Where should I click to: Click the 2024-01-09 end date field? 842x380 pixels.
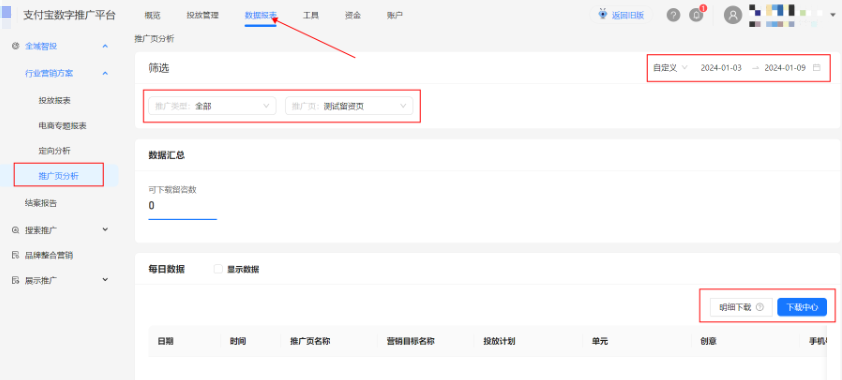point(785,68)
